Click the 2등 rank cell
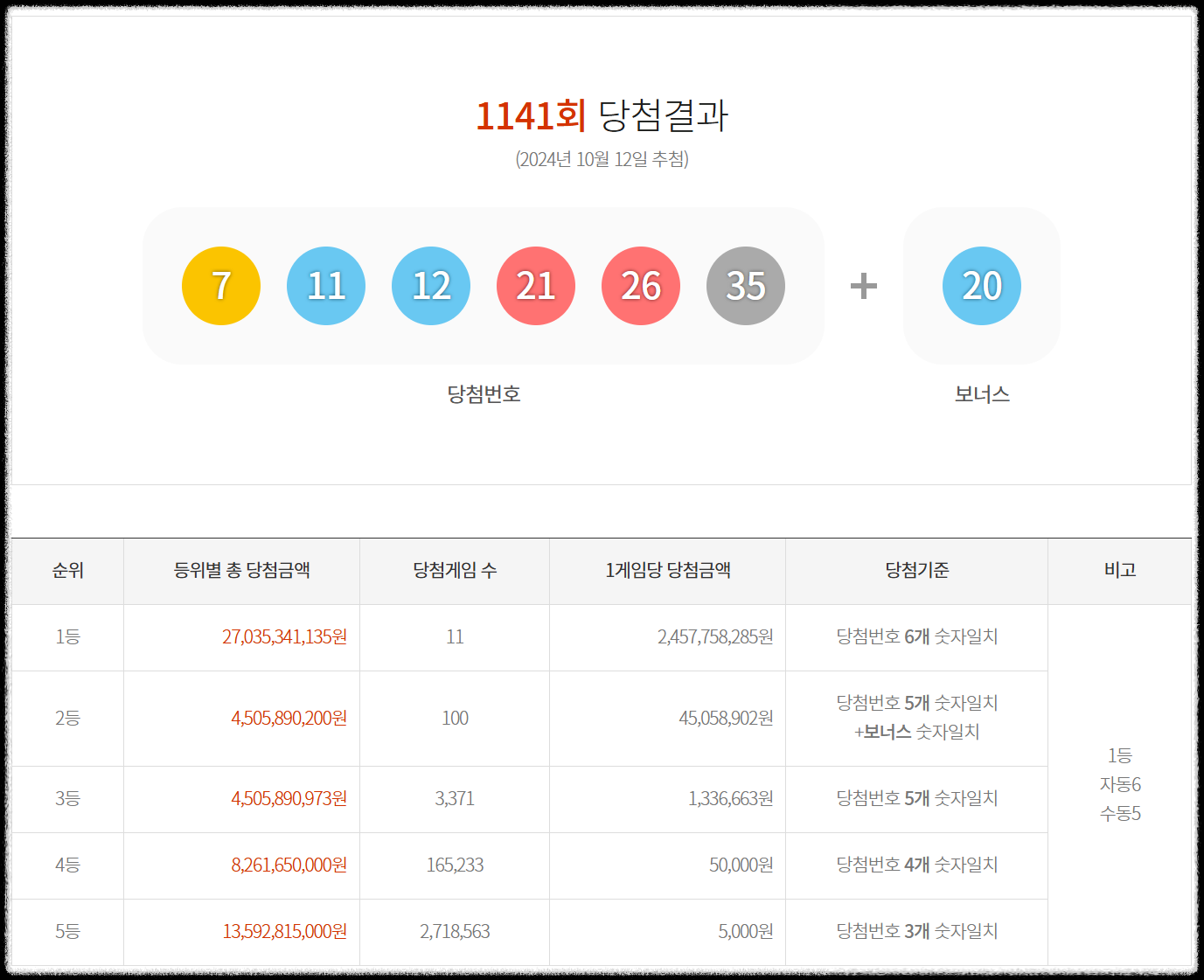 click(67, 719)
